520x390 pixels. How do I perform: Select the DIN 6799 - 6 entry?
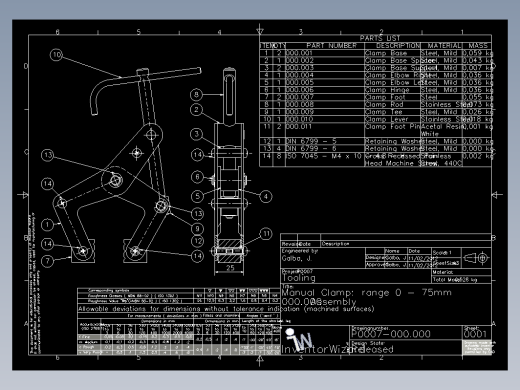311,148
